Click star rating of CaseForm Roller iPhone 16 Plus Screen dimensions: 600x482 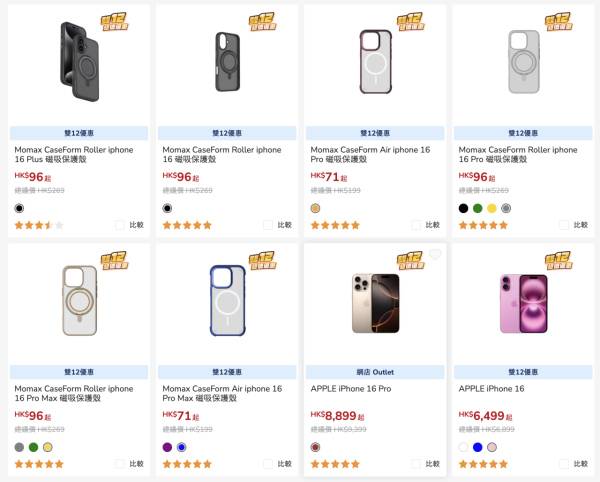click(x=39, y=225)
